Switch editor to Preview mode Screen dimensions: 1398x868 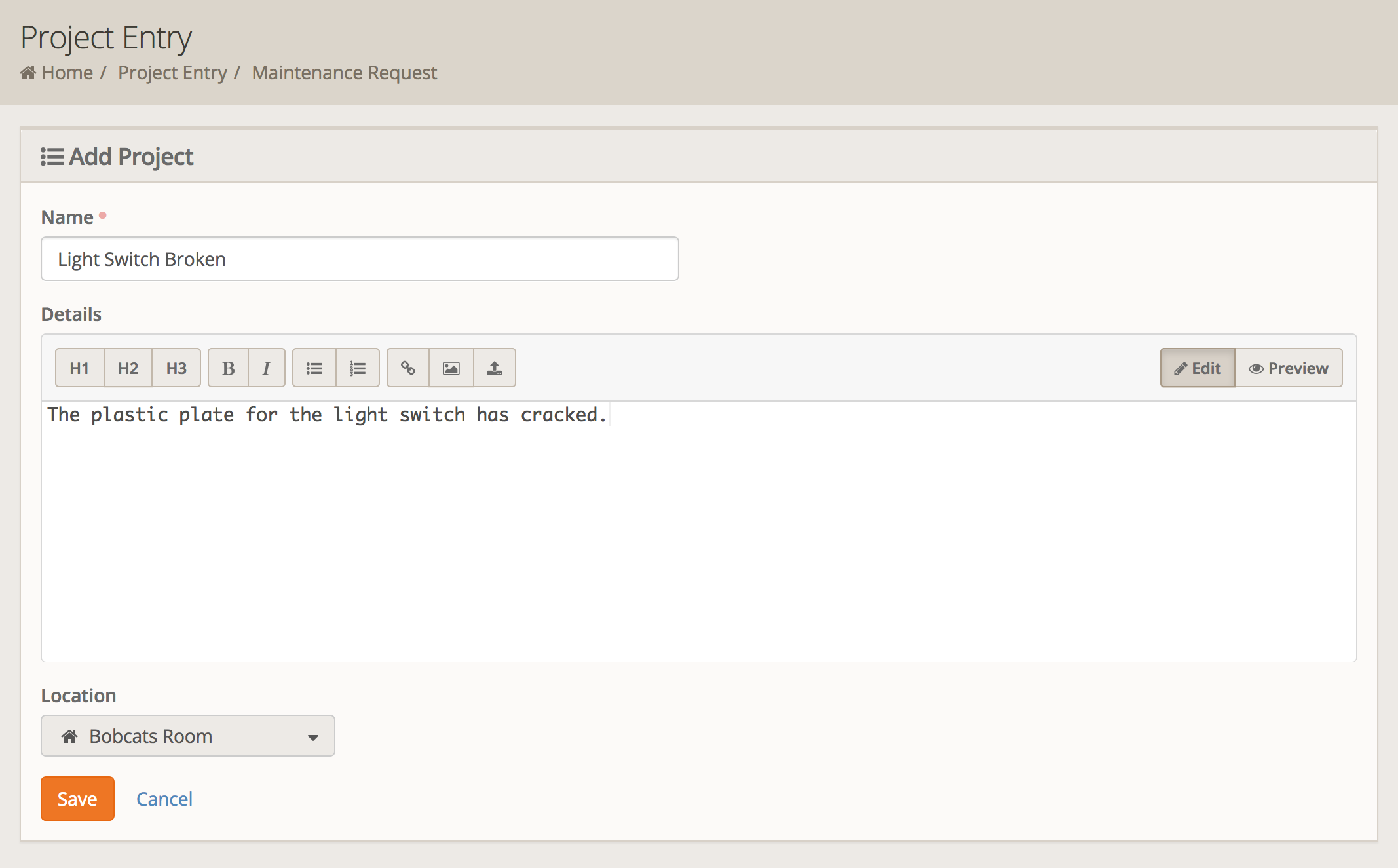tap(1289, 368)
